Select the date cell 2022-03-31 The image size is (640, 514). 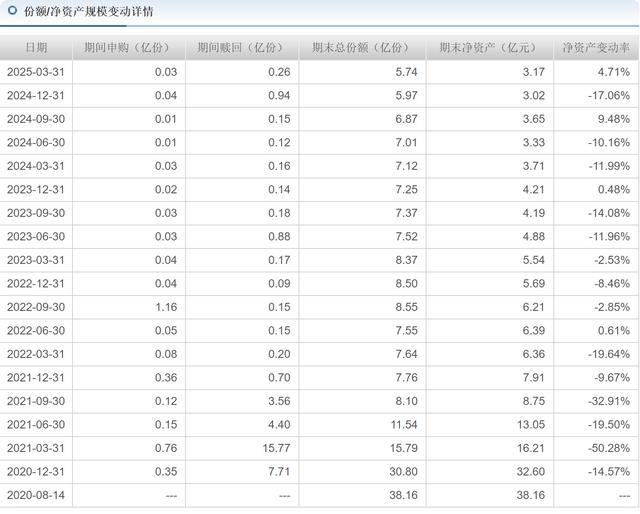36,354
